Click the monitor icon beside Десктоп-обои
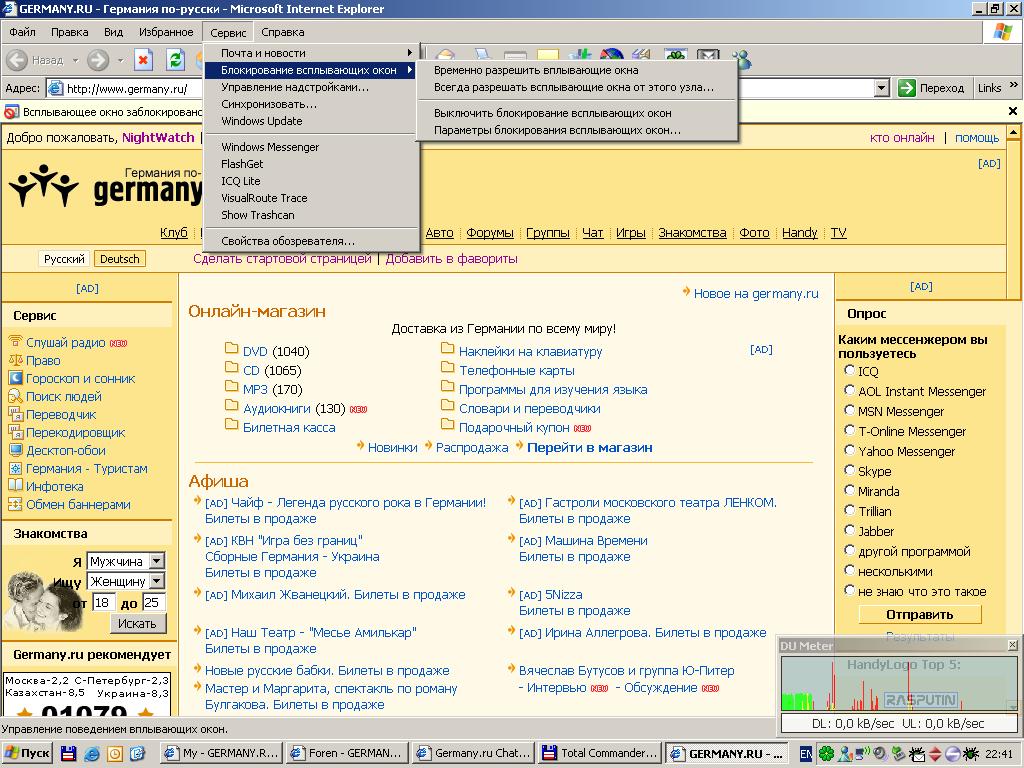The height and width of the screenshot is (768, 1024). pos(15,450)
